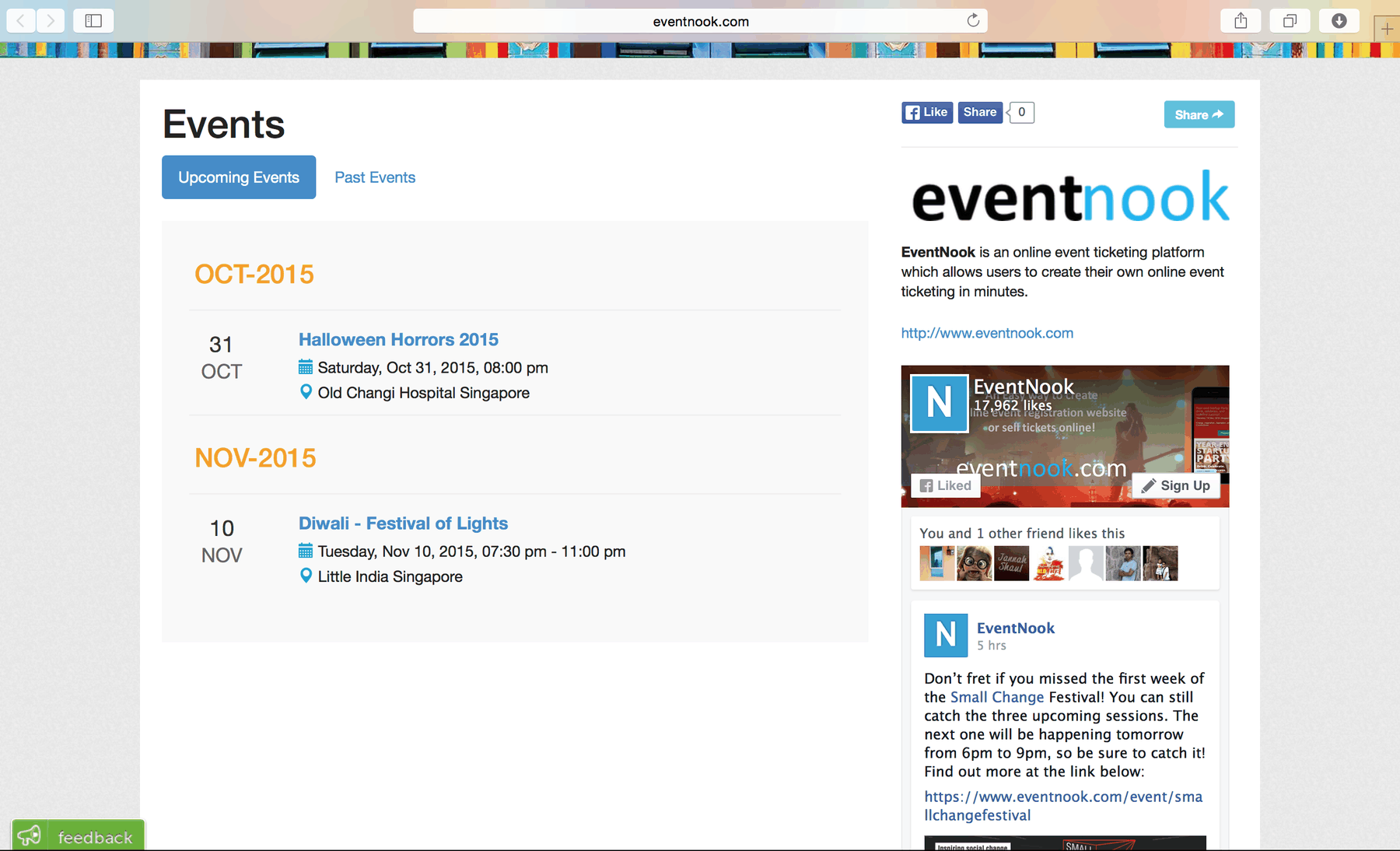
Task: Click the Facebook share count bubble
Action: coord(1021,113)
